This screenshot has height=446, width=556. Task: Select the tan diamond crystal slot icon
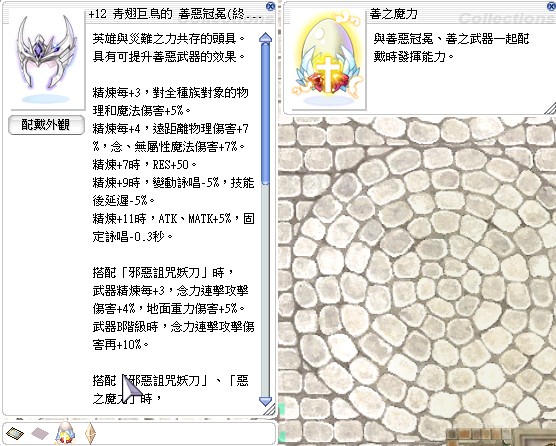coord(90,433)
